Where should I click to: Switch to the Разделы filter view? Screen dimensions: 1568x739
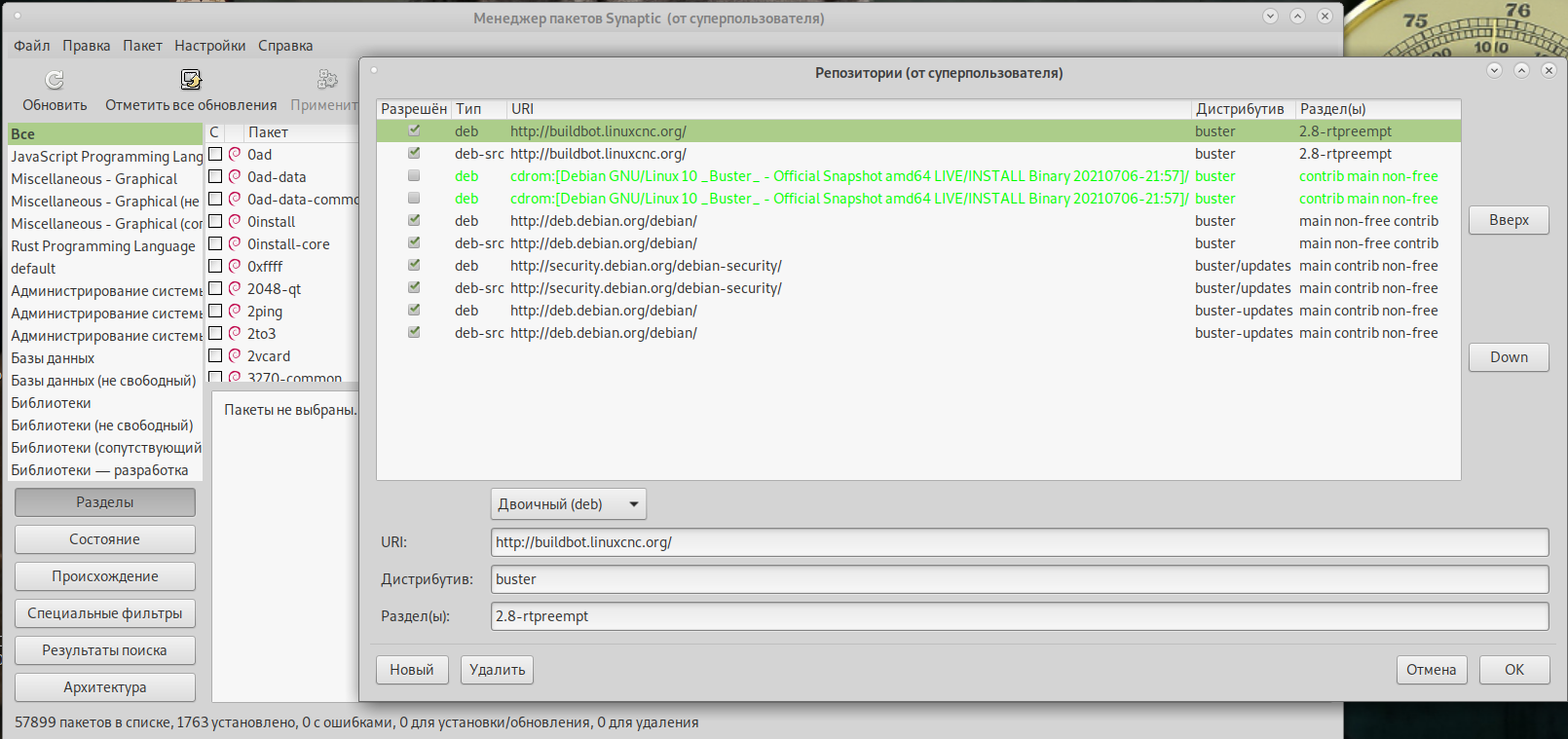(105, 502)
